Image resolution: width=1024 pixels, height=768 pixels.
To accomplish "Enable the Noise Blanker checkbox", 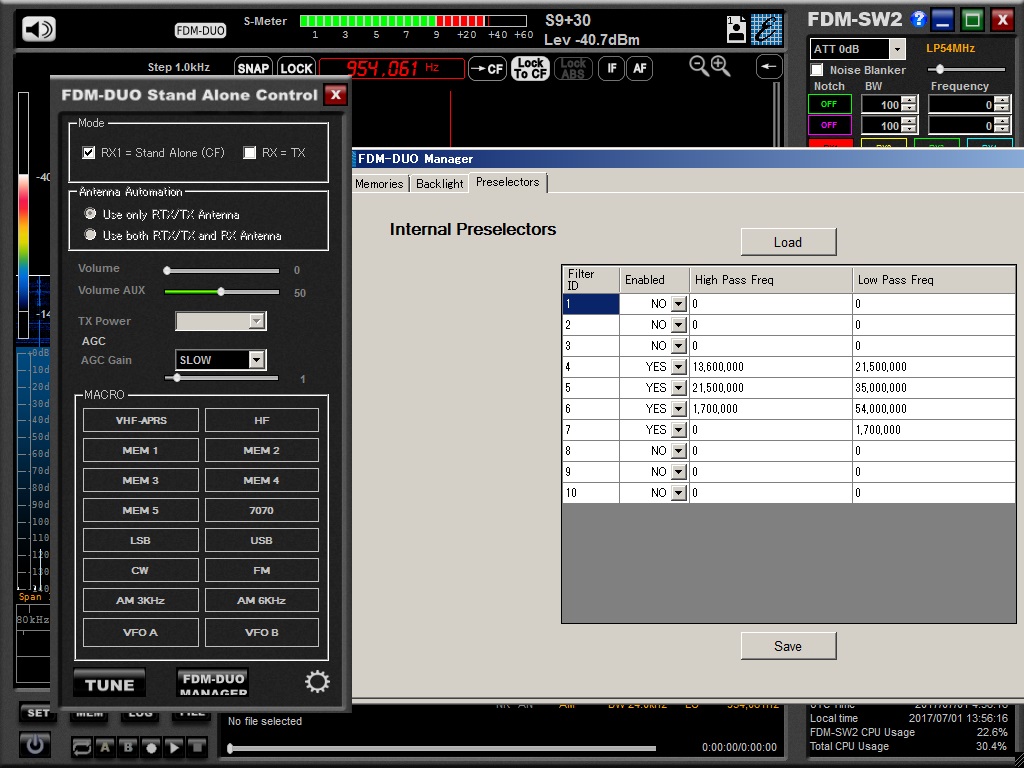I will 816,70.
